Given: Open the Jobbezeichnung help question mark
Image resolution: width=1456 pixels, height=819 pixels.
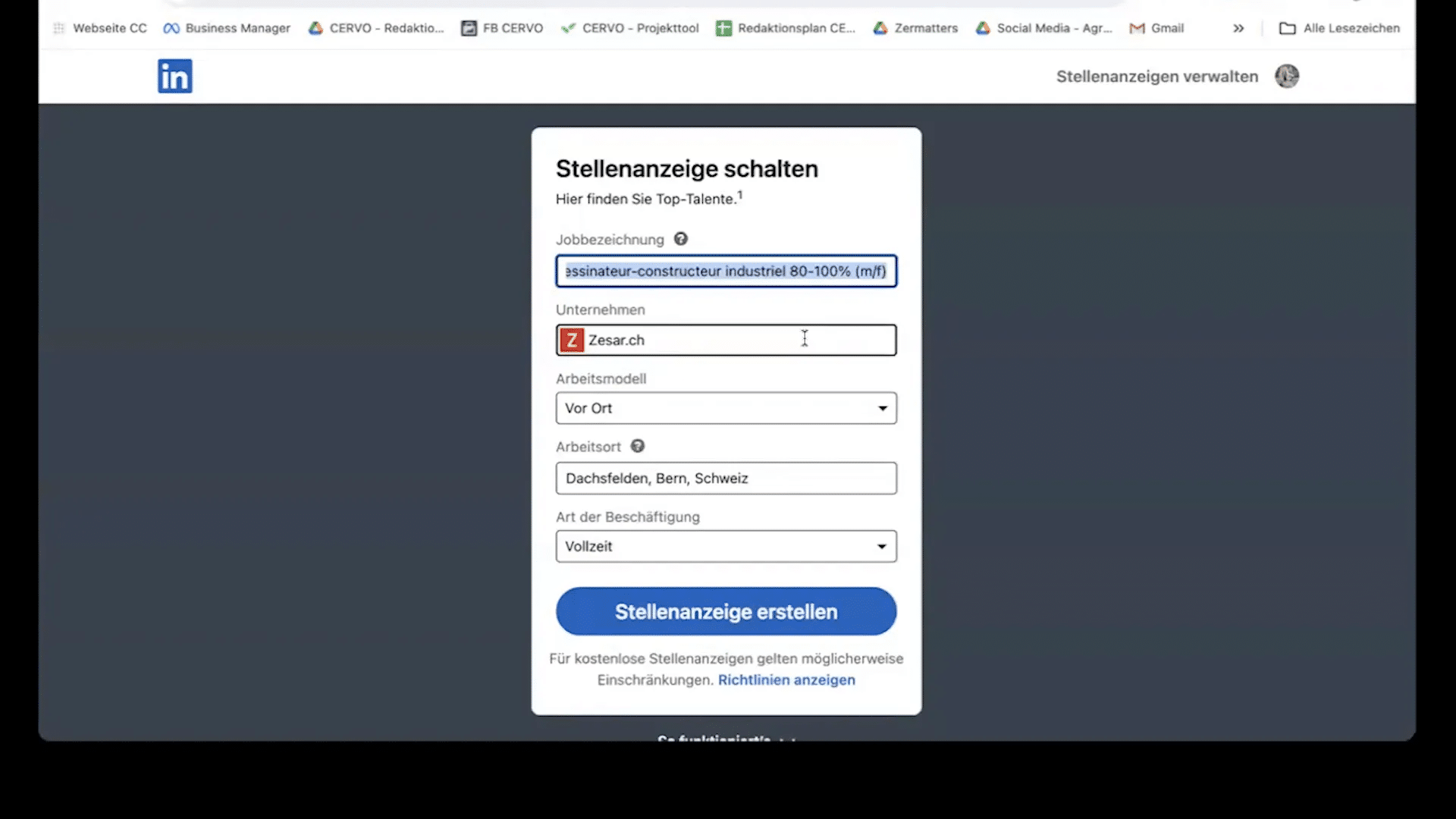Looking at the screenshot, I should (x=680, y=239).
